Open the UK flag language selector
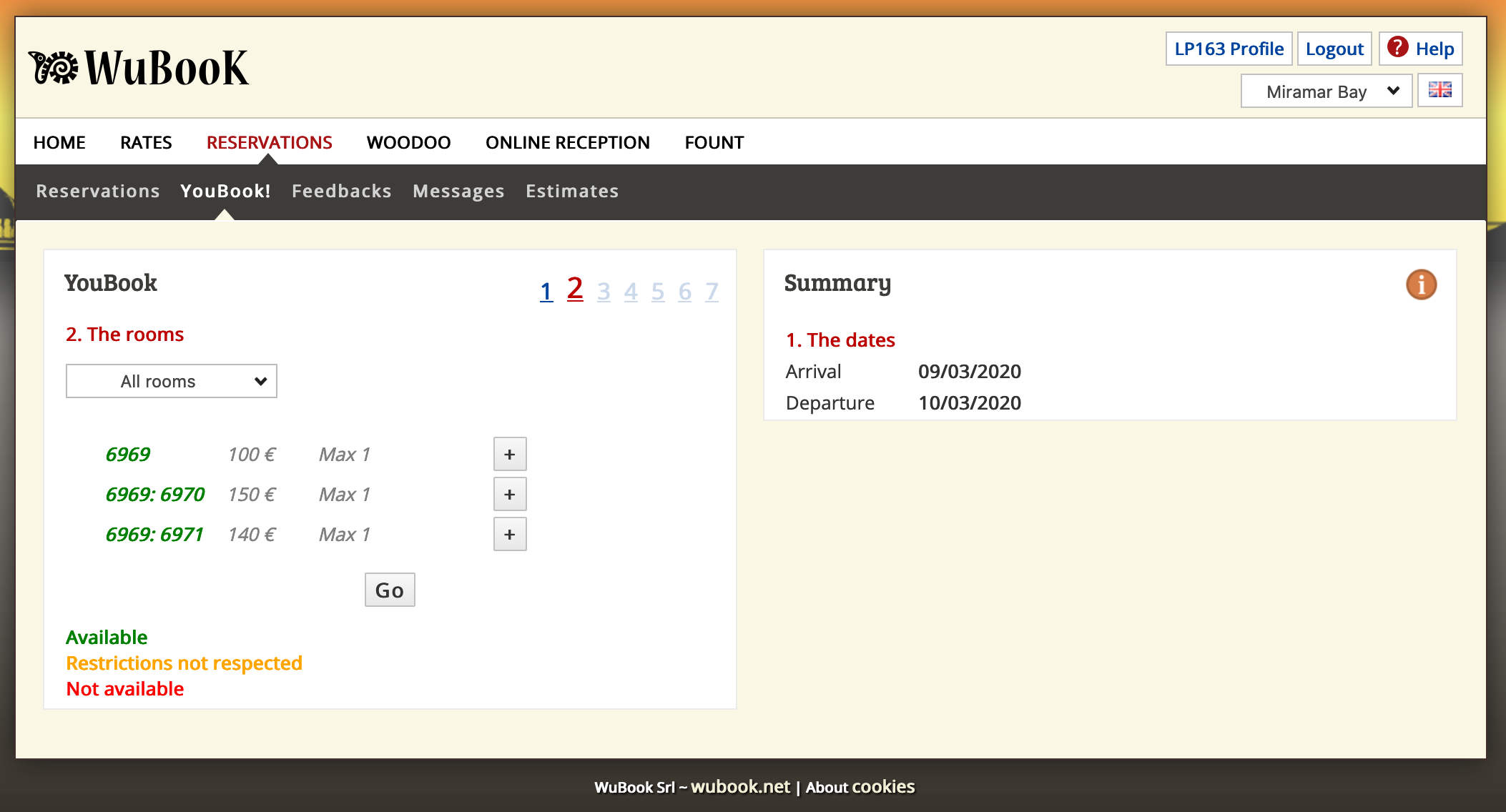 click(x=1439, y=90)
